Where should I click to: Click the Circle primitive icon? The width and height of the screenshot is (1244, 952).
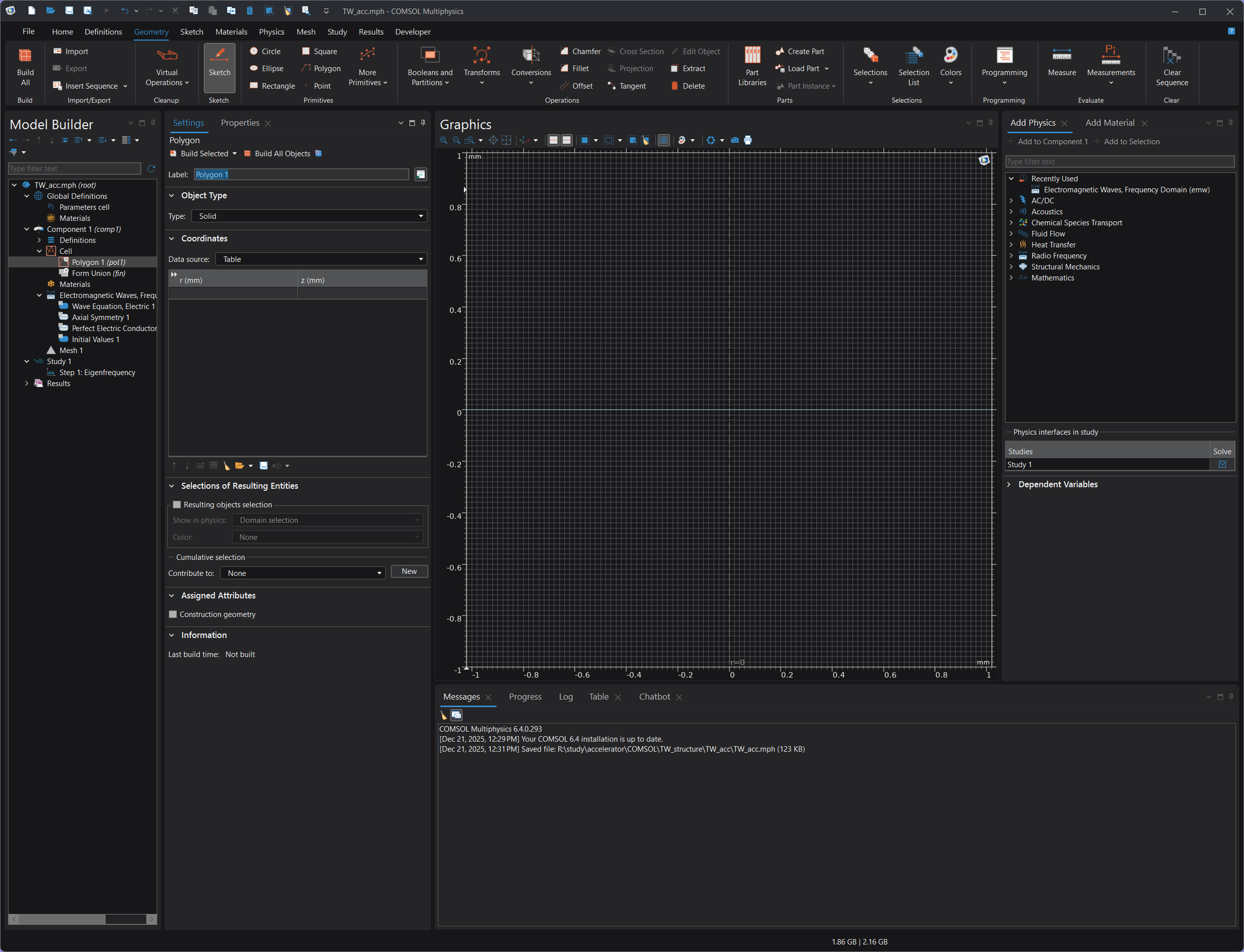point(254,51)
